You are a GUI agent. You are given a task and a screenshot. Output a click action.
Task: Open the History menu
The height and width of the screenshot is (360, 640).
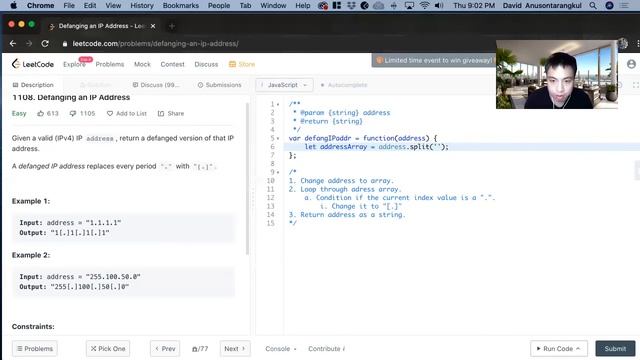coord(142,5)
